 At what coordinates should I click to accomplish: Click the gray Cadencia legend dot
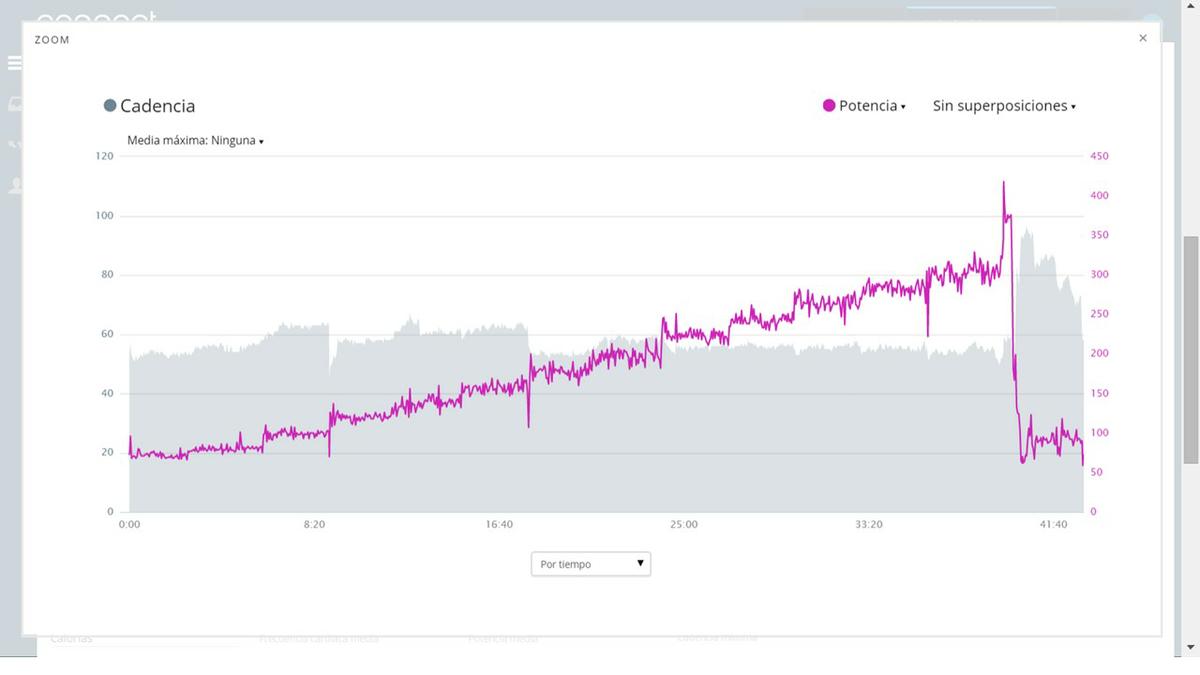pos(110,106)
